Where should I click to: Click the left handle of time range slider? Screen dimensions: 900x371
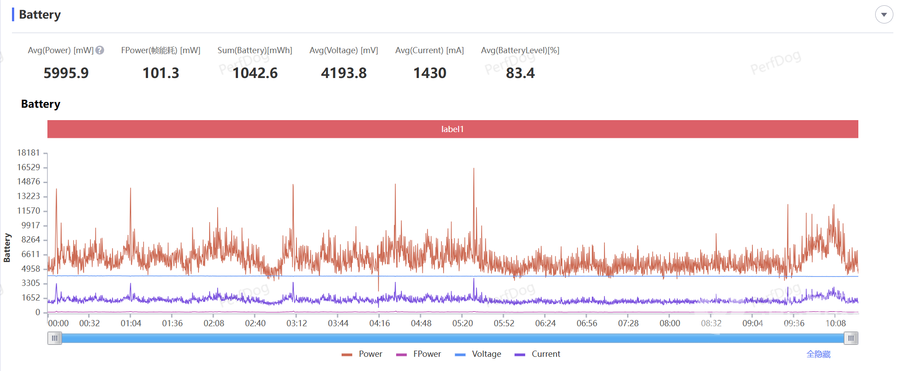coord(55,338)
